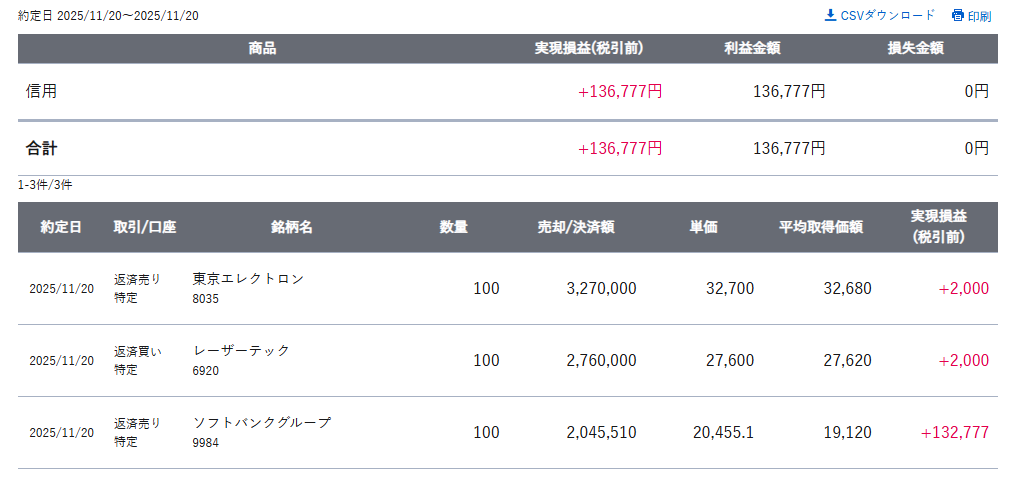
Task: Click the 数量 column header
Action: (454, 227)
